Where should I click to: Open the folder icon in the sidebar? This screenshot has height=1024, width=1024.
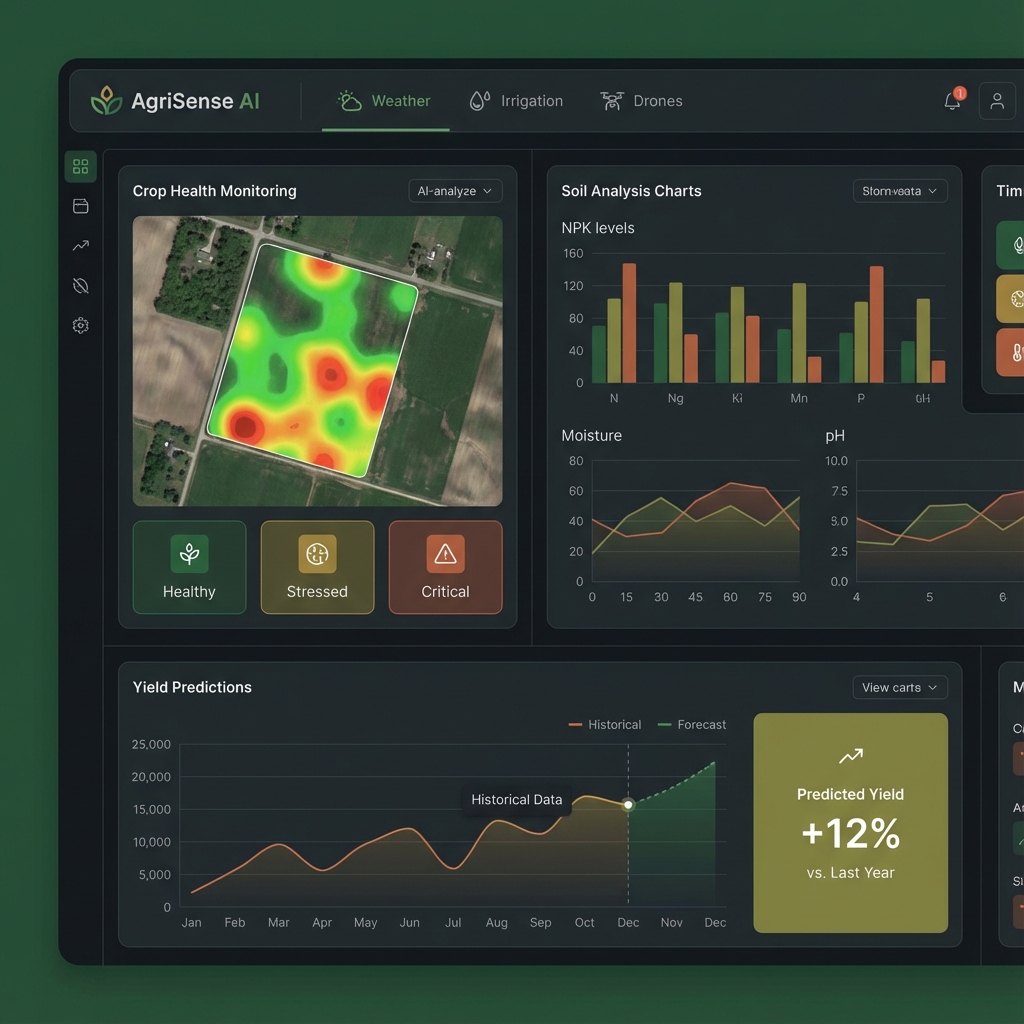(x=80, y=206)
